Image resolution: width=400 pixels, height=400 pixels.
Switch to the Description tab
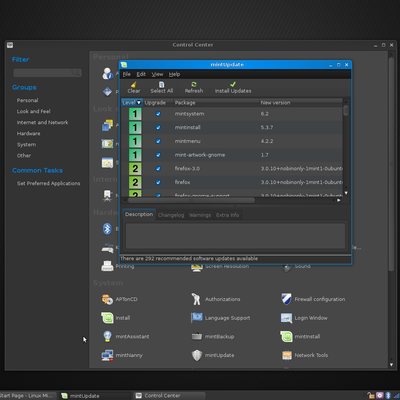click(x=139, y=214)
